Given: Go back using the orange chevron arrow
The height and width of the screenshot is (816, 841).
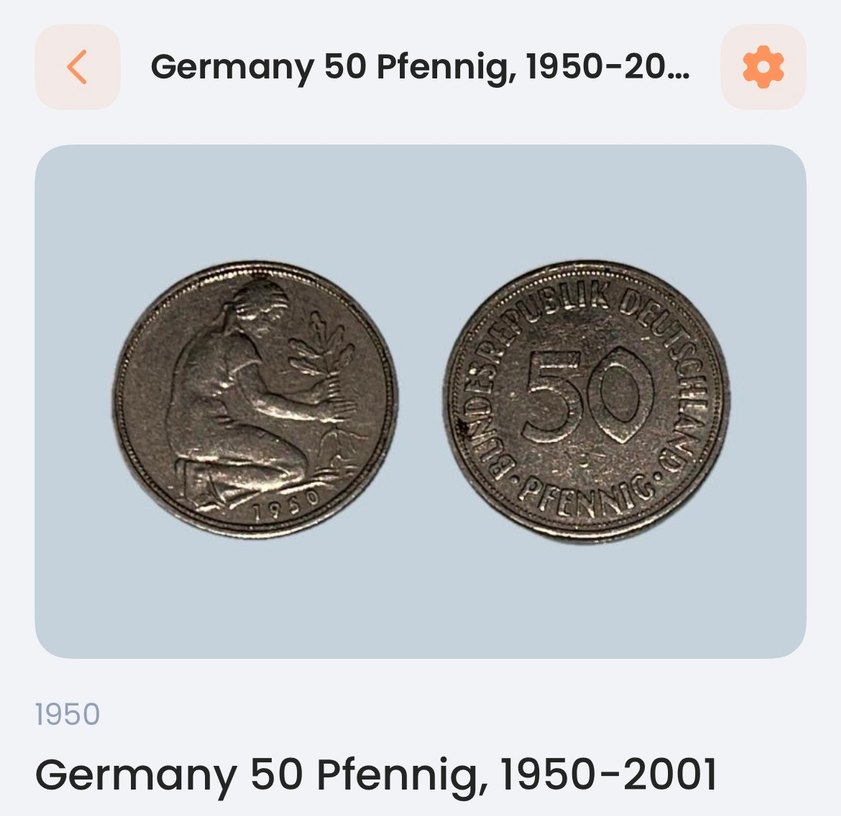Looking at the screenshot, I should click(77, 67).
